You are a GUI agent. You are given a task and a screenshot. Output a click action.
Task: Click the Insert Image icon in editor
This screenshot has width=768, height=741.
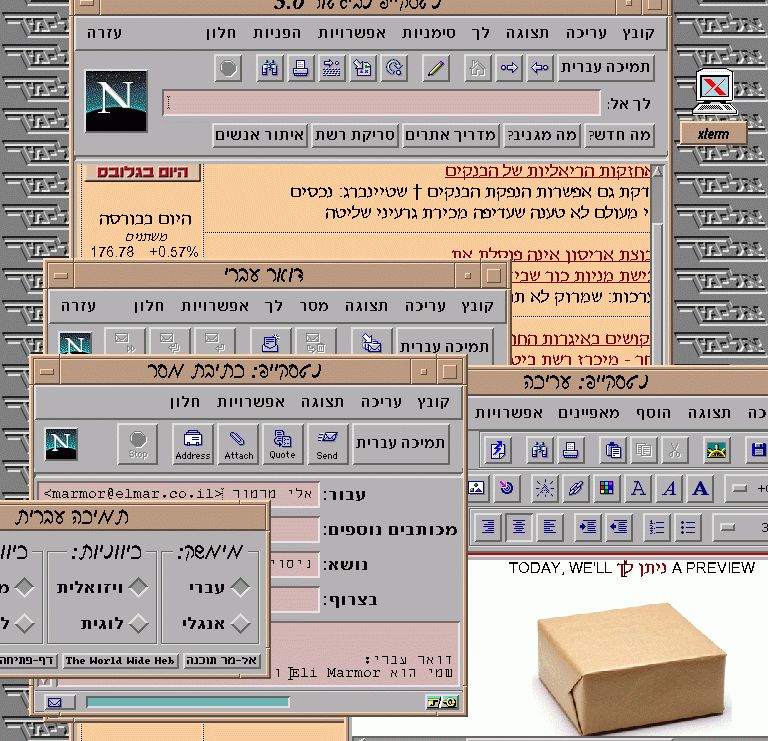(477, 488)
